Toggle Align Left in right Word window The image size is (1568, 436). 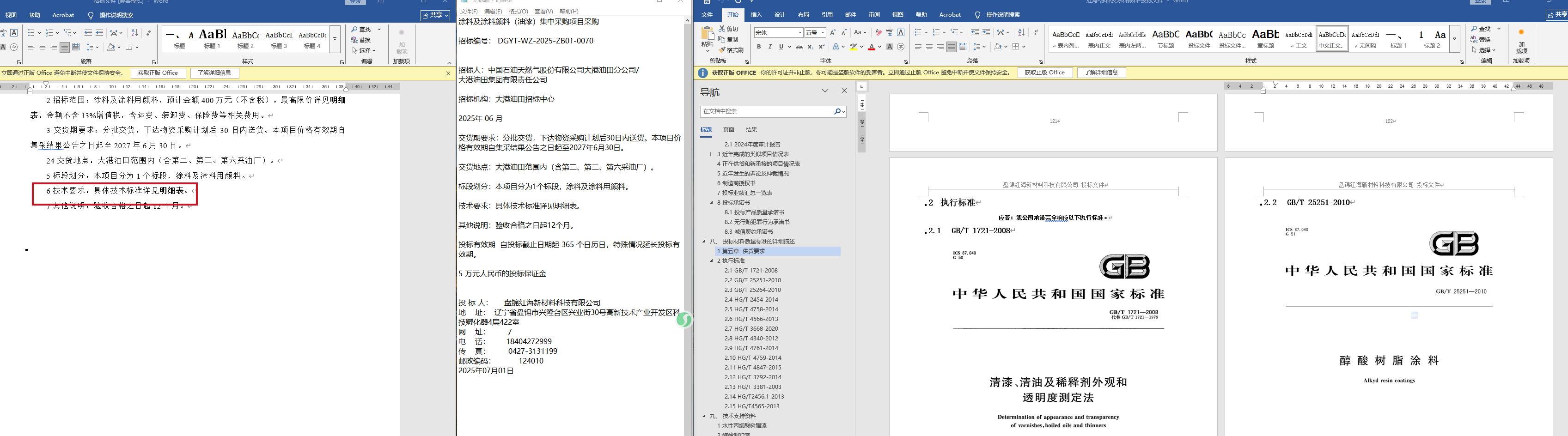918,47
